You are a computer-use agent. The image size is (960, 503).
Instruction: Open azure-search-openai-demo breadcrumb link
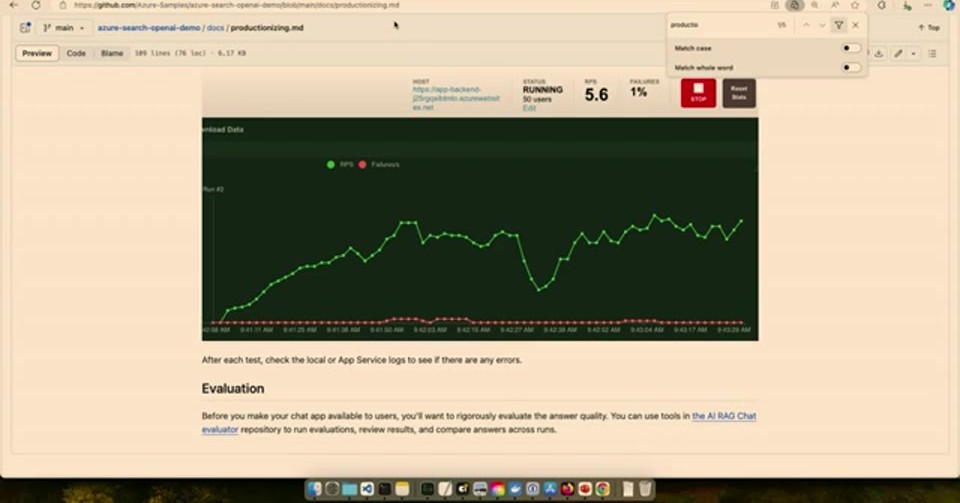[x=149, y=28]
